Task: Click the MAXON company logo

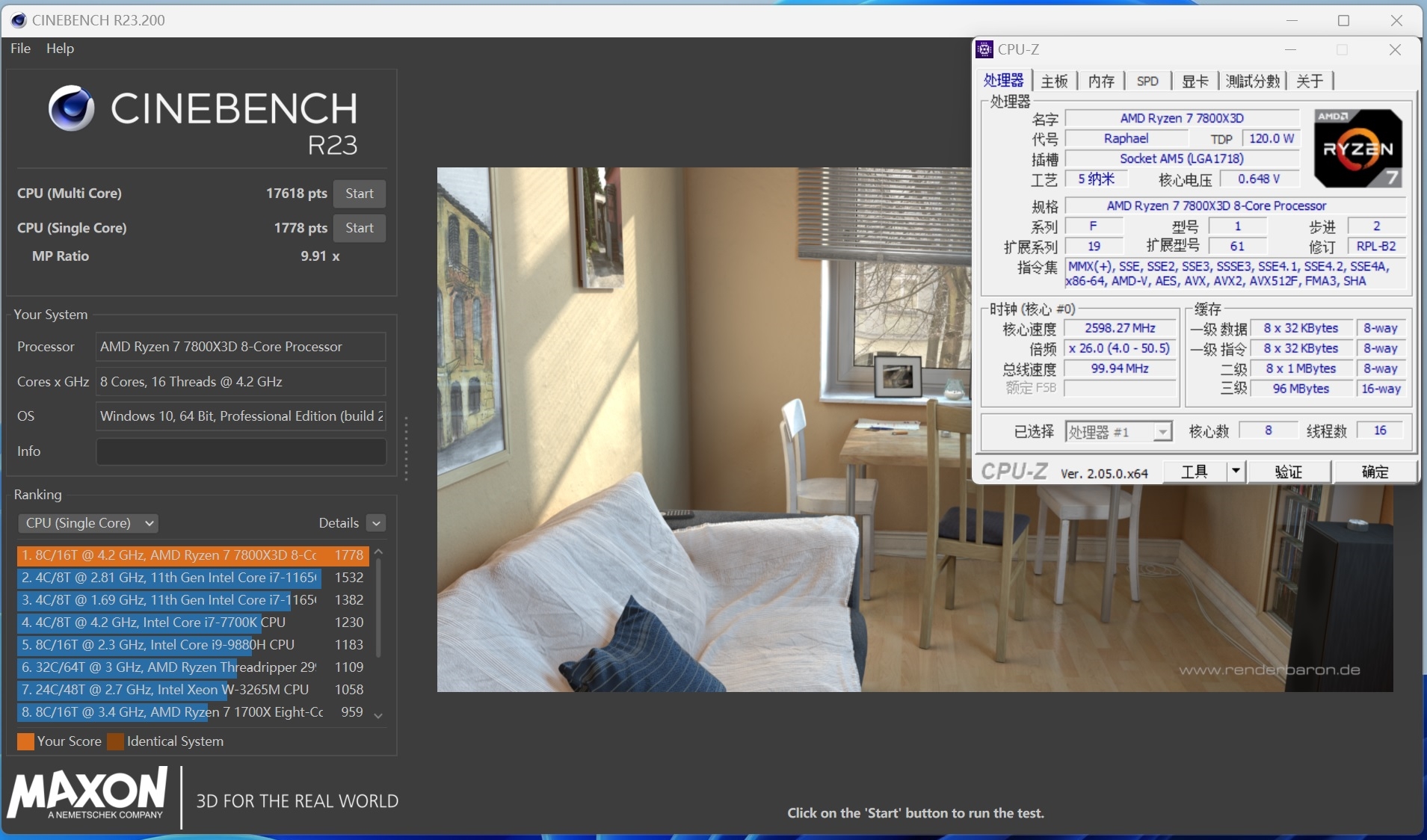Action: [x=88, y=794]
